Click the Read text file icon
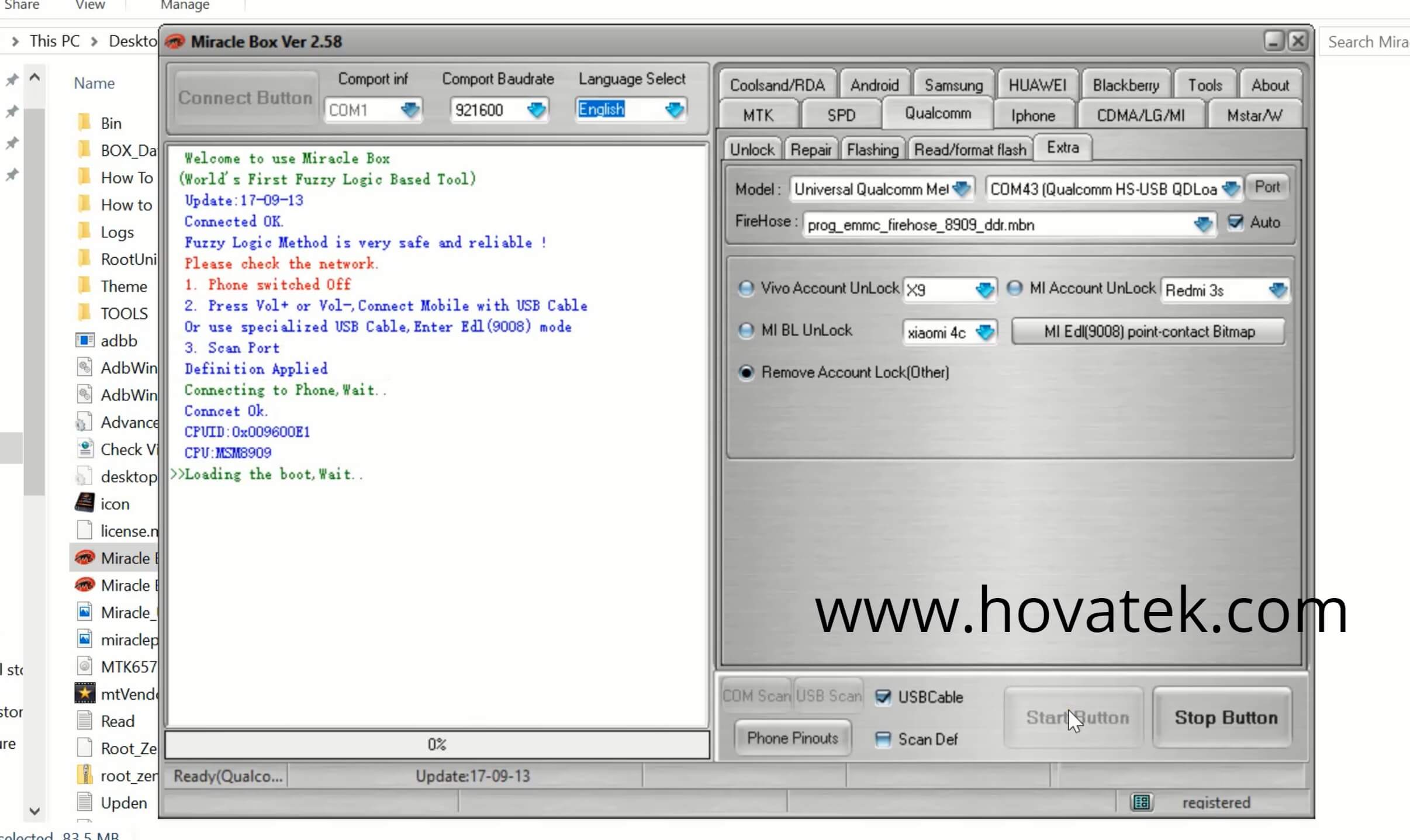Image resolution: width=1410 pixels, height=840 pixels. coord(85,720)
